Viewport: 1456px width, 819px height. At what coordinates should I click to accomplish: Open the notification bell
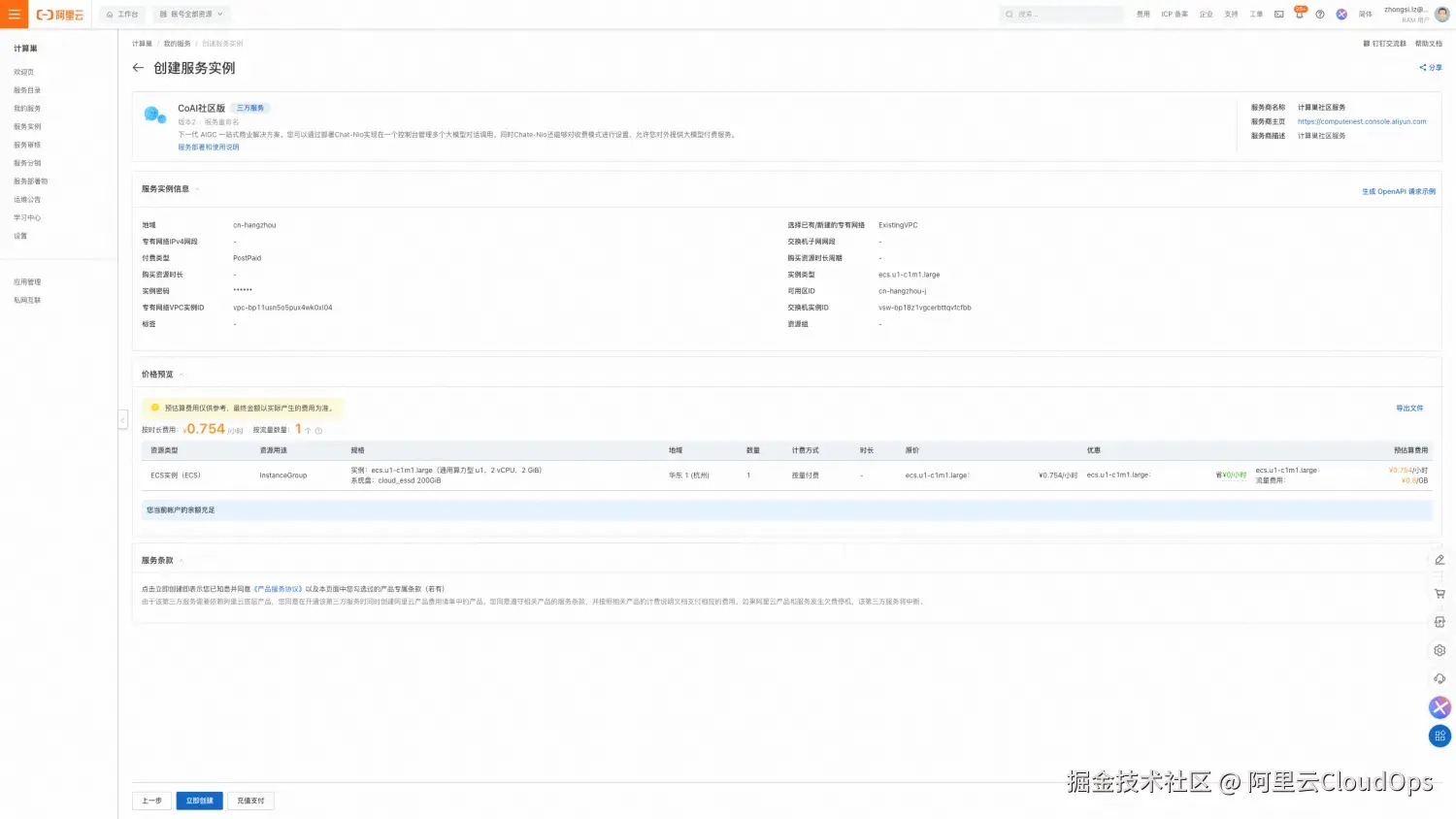(x=1300, y=15)
